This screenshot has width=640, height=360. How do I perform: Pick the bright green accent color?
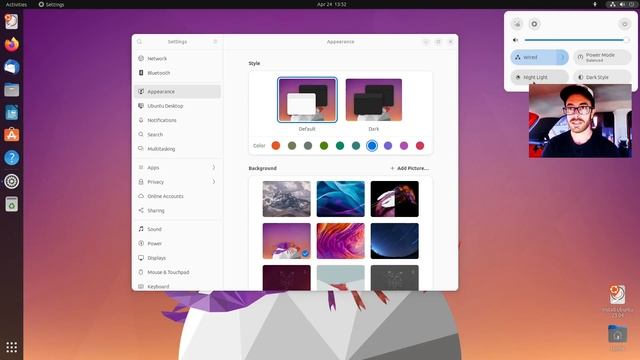click(324, 145)
